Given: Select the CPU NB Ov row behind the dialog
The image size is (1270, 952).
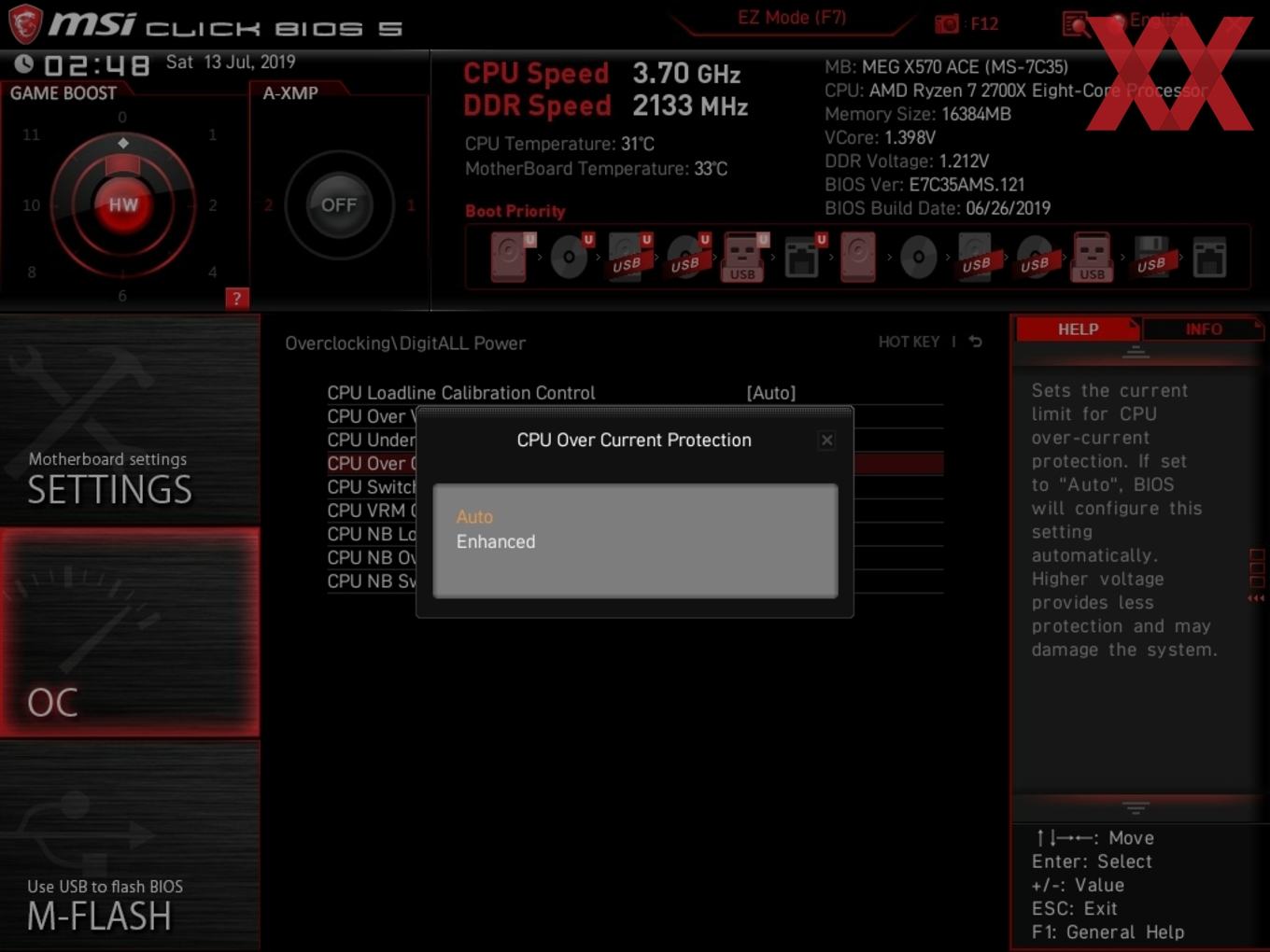Looking at the screenshot, I should [371, 557].
